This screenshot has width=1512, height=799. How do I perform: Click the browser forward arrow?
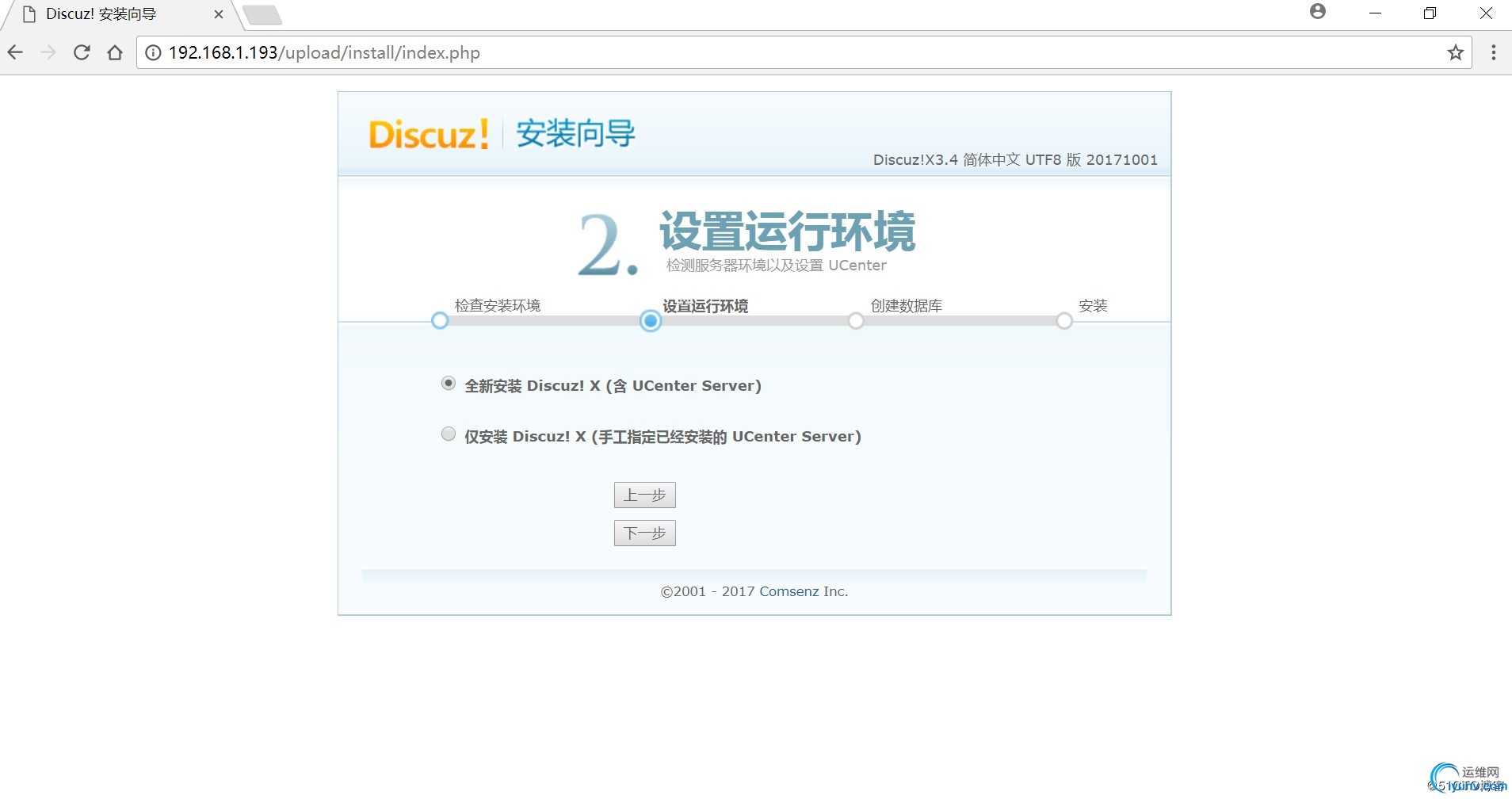(x=48, y=52)
